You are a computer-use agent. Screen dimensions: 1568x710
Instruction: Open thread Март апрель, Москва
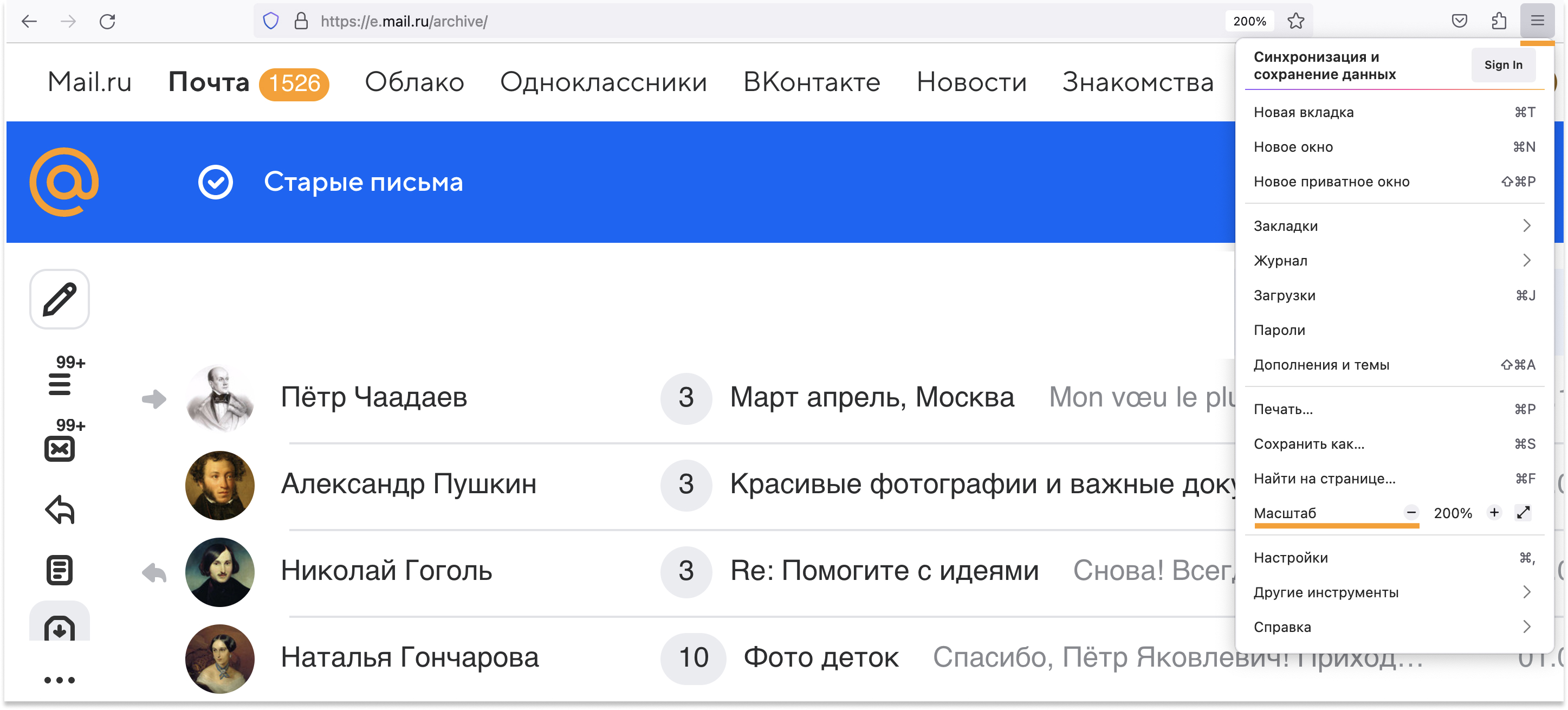pyautogui.click(x=872, y=398)
